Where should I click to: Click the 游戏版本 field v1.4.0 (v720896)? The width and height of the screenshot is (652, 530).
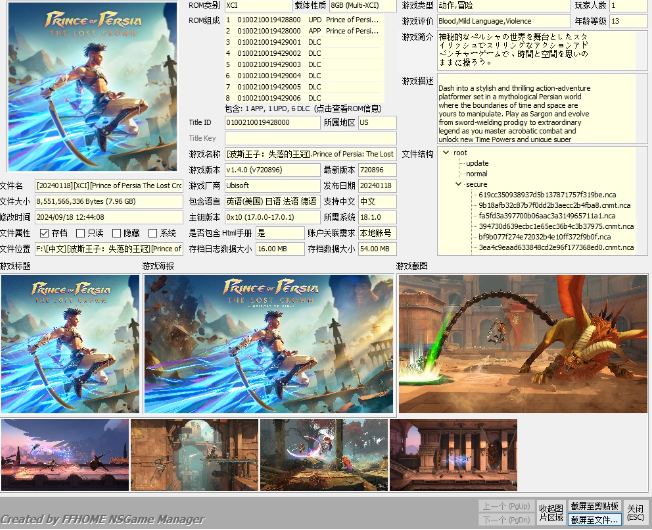[273, 170]
